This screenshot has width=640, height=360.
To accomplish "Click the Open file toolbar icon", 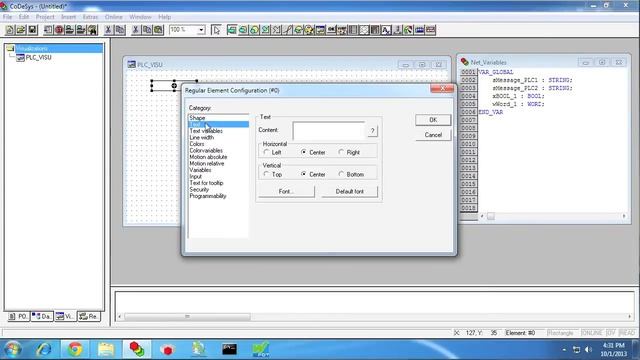I will coord(21,30).
